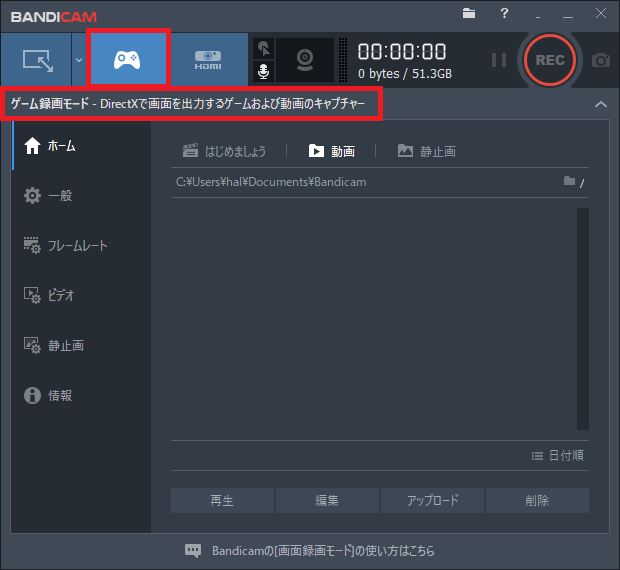
Task: Click the 編集 button
Action: [x=327, y=500]
